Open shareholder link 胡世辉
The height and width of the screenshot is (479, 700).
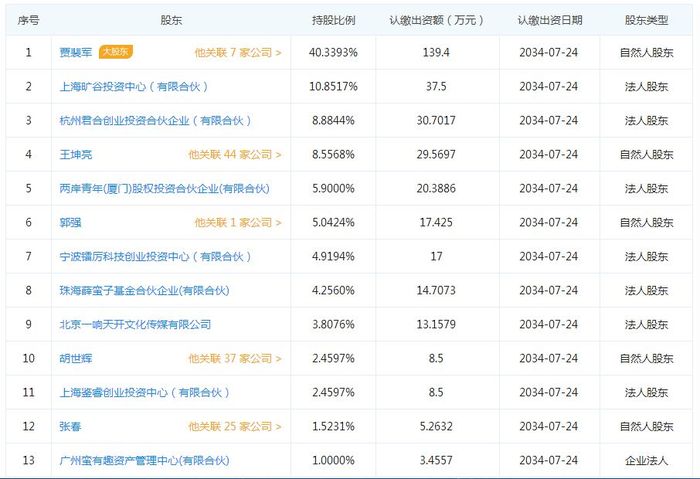(x=75, y=358)
